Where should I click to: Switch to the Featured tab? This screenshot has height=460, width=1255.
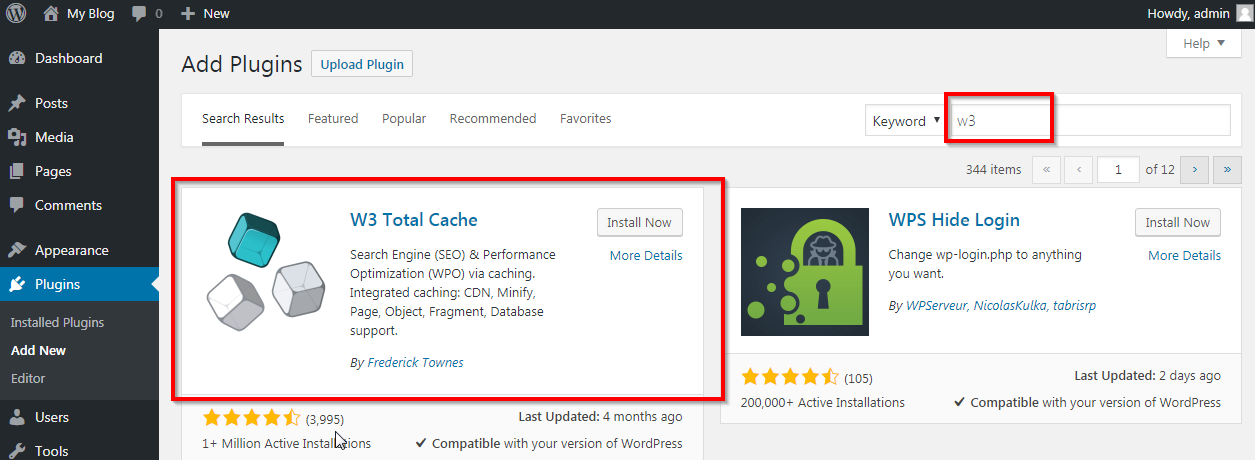click(333, 118)
